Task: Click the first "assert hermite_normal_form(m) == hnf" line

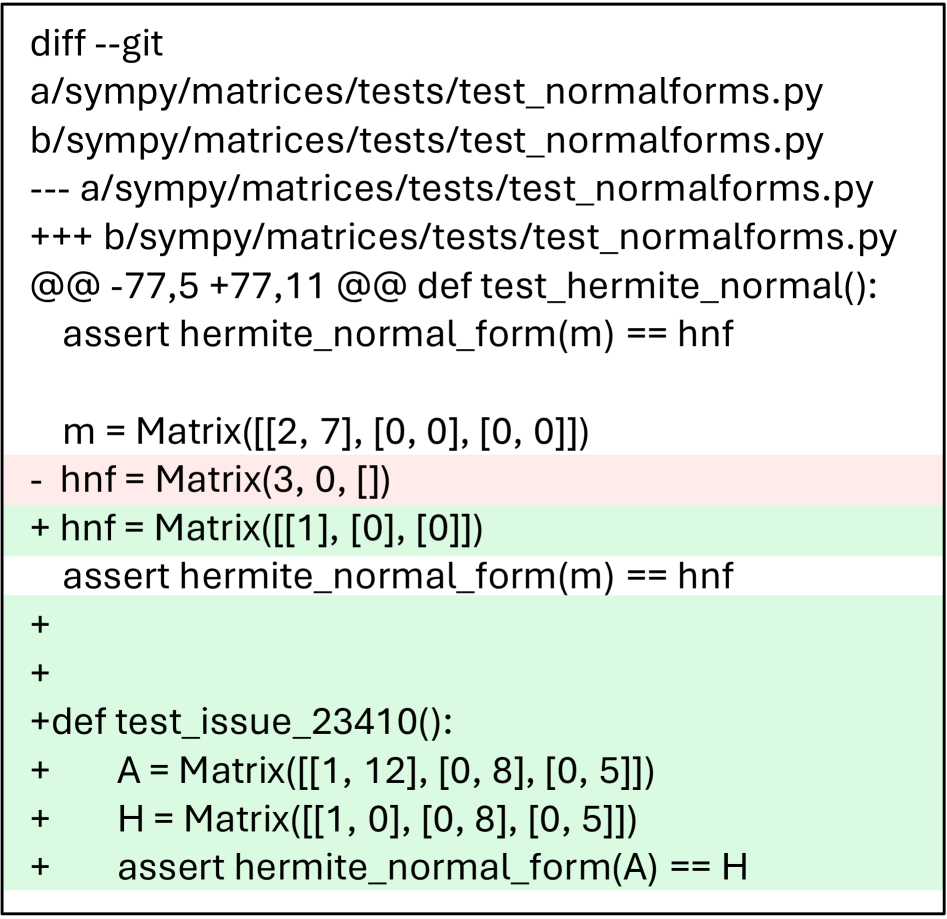Action: pyautogui.click(x=398, y=334)
